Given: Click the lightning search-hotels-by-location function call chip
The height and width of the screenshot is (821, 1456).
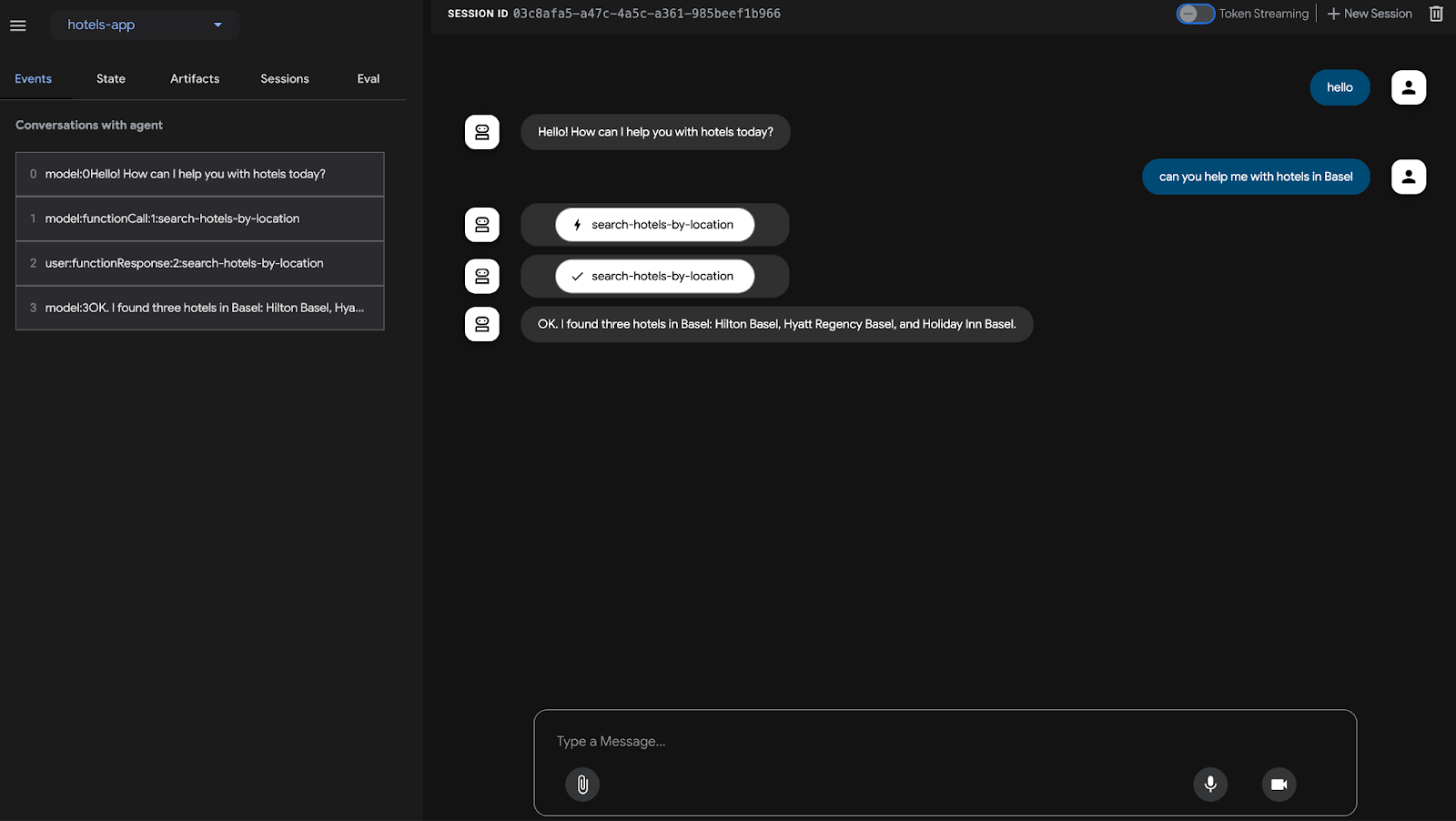Looking at the screenshot, I should pos(654,225).
